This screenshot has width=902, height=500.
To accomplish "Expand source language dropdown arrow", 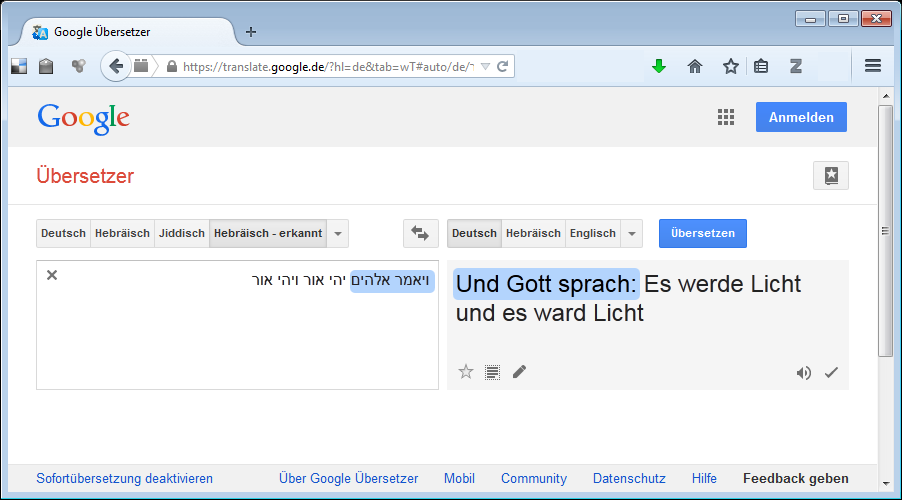I will (x=338, y=233).
